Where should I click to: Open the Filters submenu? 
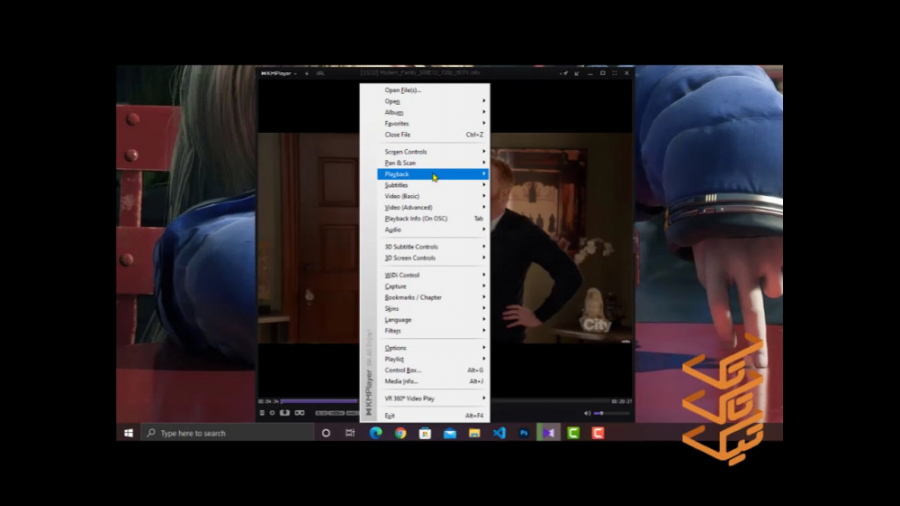tap(433, 331)
